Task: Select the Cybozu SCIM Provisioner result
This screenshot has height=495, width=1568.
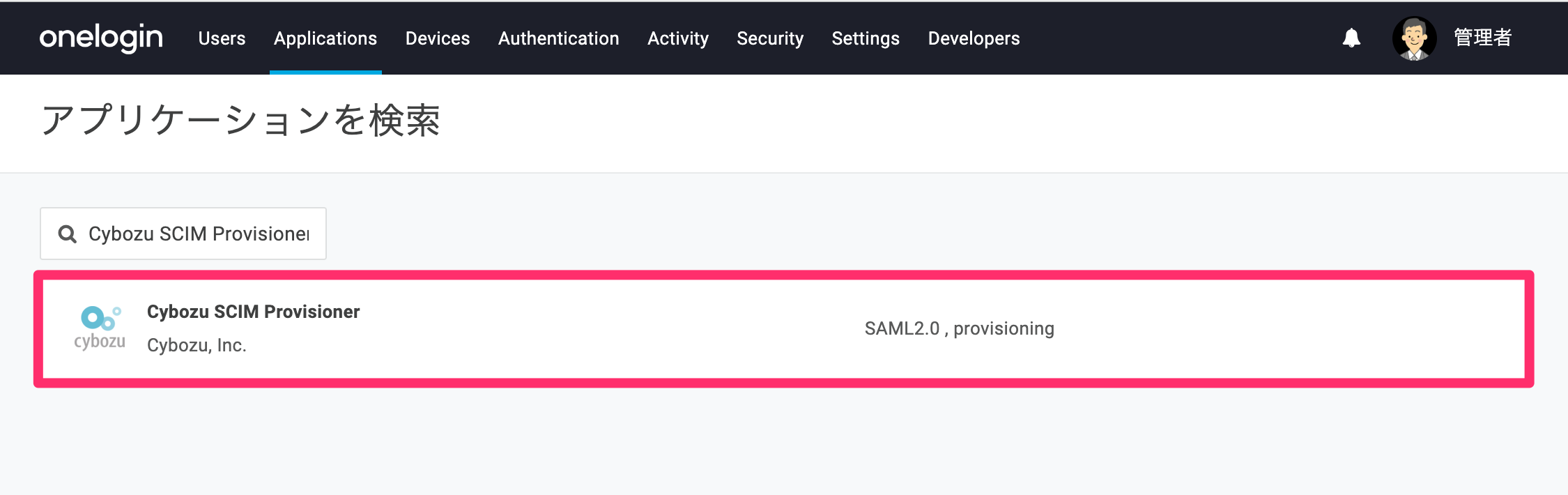Action: point(253,312)
